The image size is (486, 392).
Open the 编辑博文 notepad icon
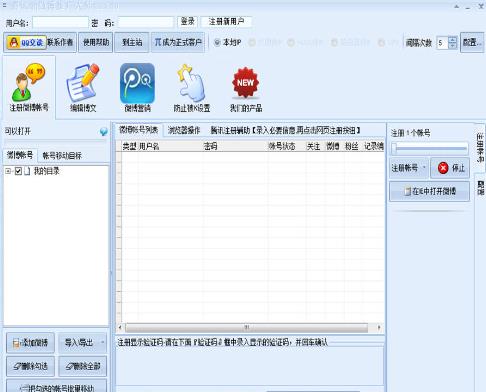tap(83, 87)
